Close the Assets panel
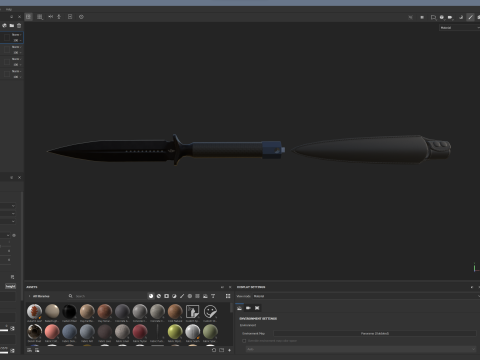The image size is (480, 360). pos(230,287)
